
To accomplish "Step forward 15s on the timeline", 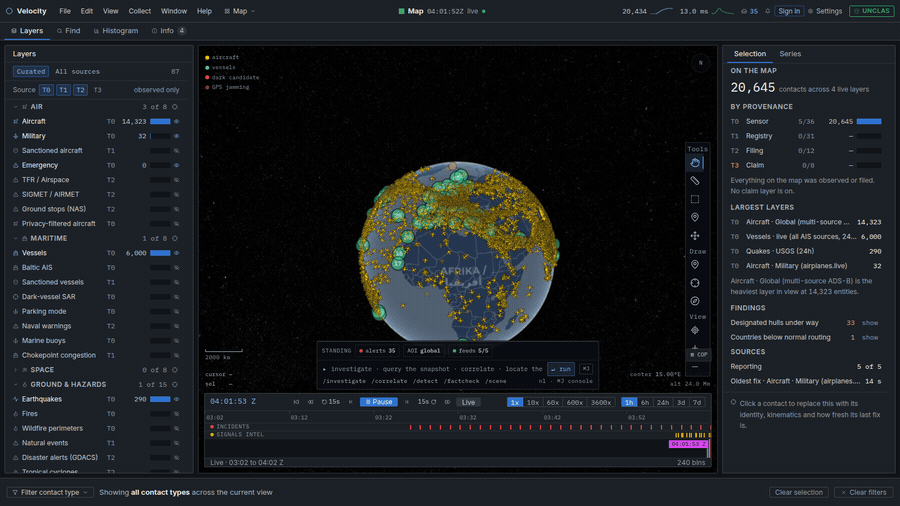I will tap(427, 402).
